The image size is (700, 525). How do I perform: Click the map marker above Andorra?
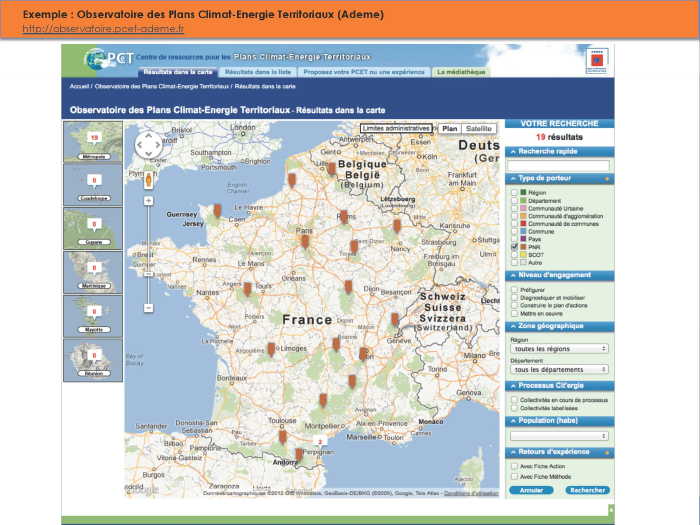[x=299, y=454]
